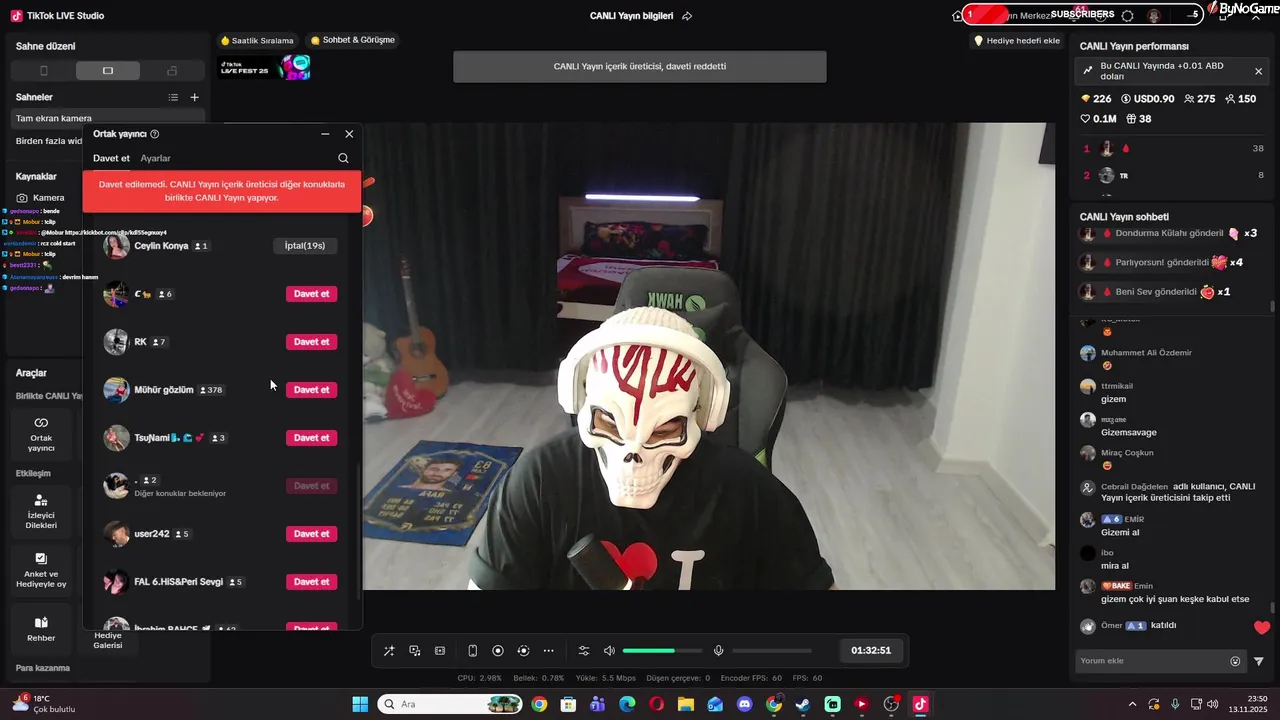
Task: Select the Tam ekran kamera scene
Action: (x=108, y=118)
